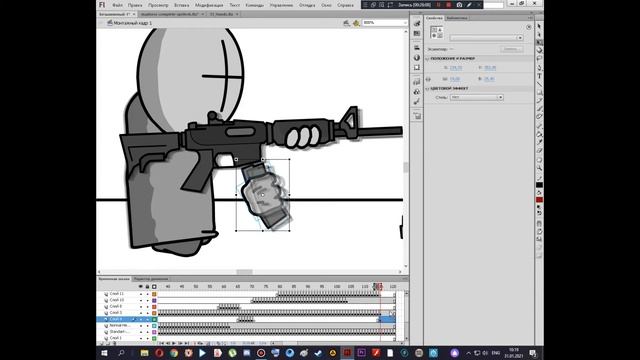The image size is (640, 360).
Task: Open the Управление menu
Action: pyautogui.click(x=281, y=5)
